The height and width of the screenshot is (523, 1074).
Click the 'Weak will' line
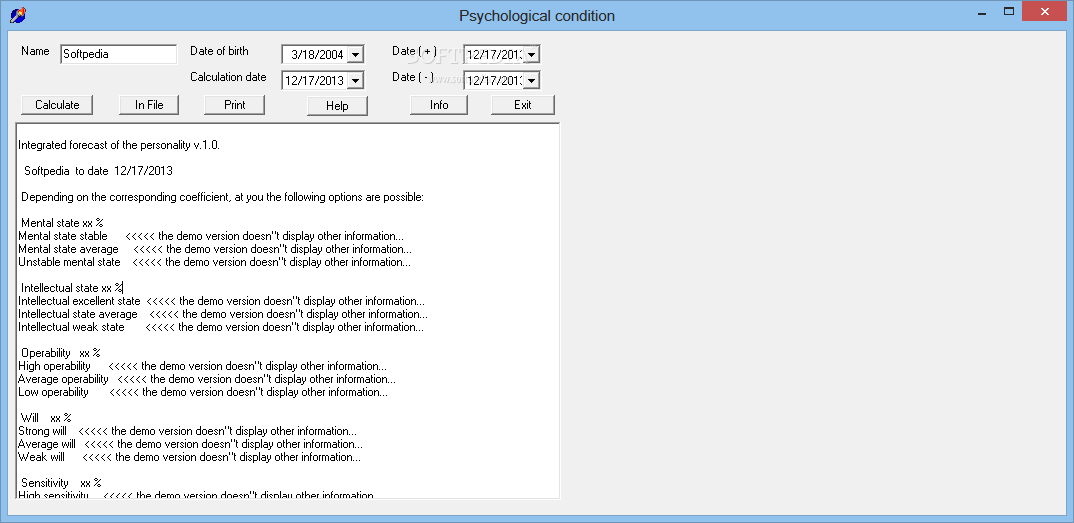pyautogui.click(x=190, y=457)
